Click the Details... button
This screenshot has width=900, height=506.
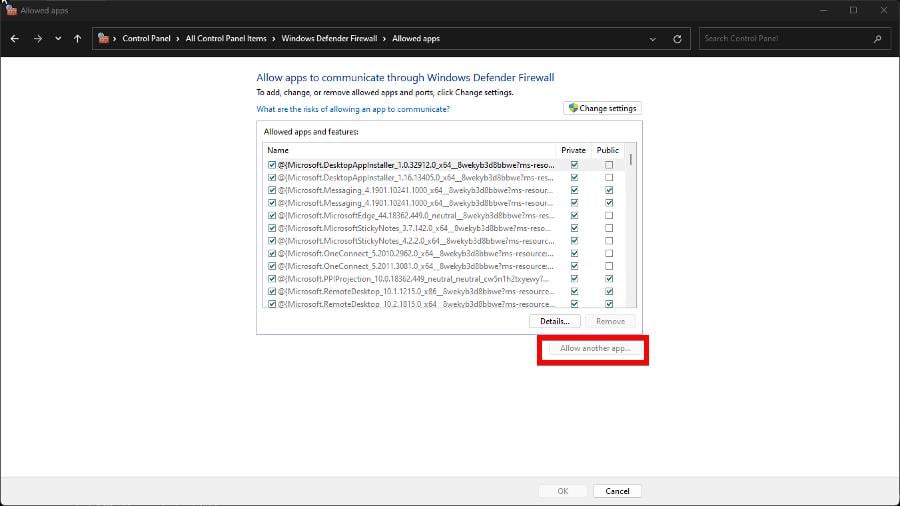click(x=554, y=321)
